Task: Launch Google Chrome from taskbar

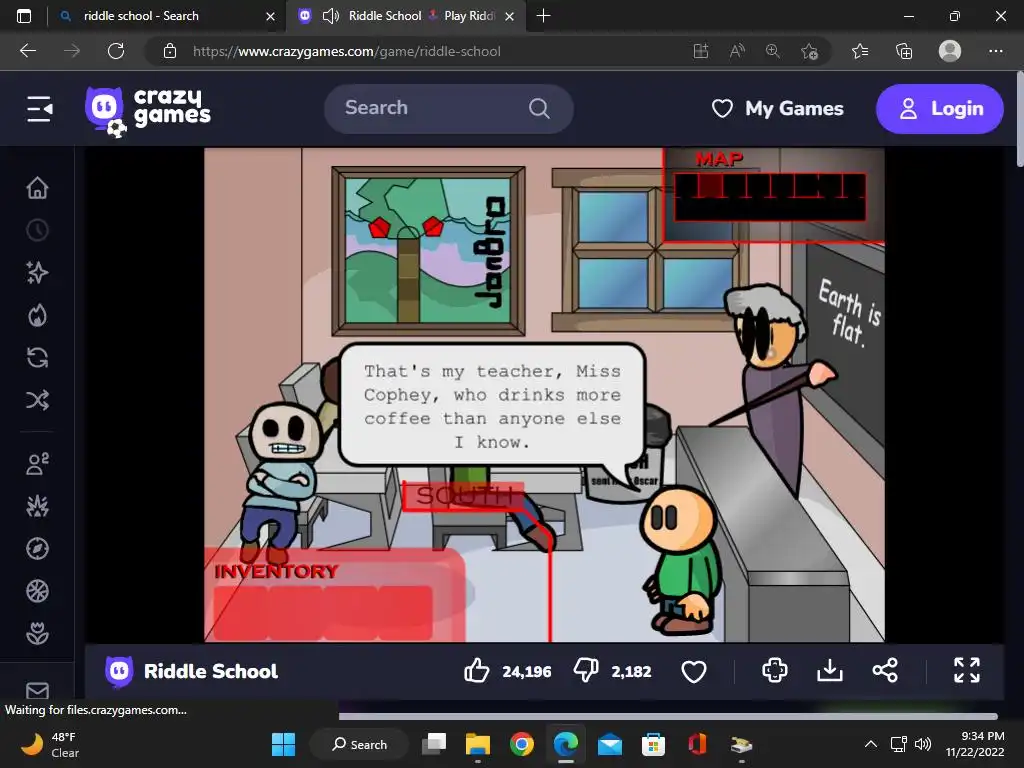Action: coord(522,744)
